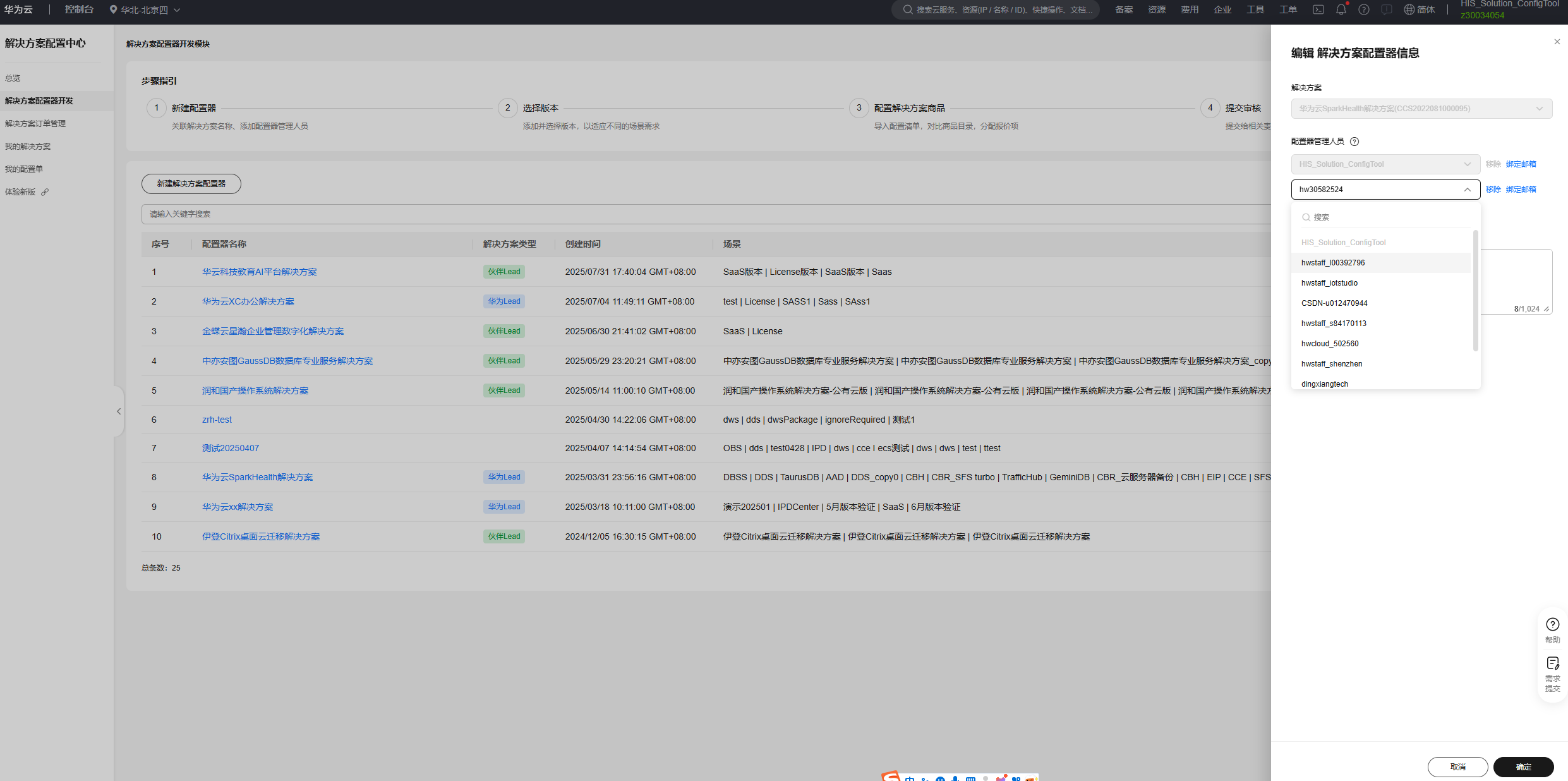Select hwcloud_502560 from the list
Screen dimensions: 1568x781
[1381, 344]
